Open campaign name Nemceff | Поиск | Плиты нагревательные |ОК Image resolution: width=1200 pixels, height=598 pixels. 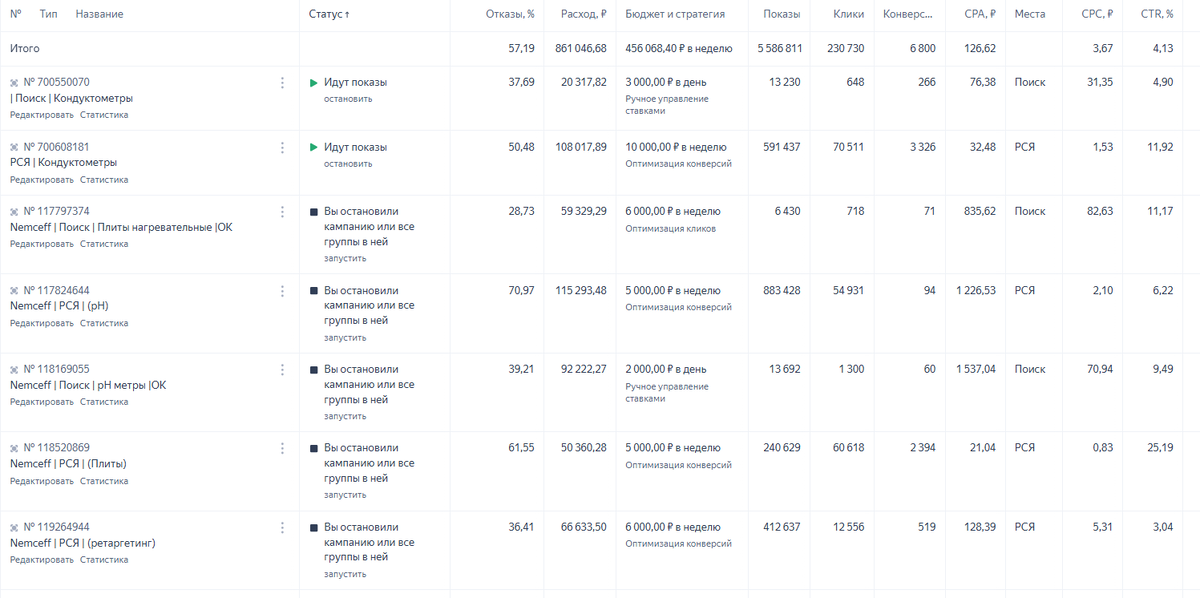[121, 228]
